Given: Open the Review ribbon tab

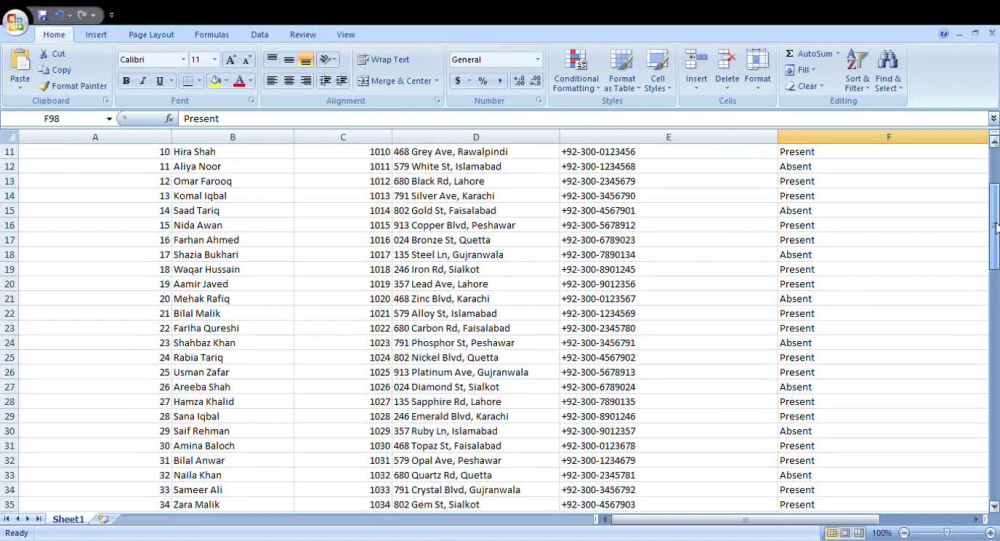Looking at the screenshot, I should (x=303, y=34).
